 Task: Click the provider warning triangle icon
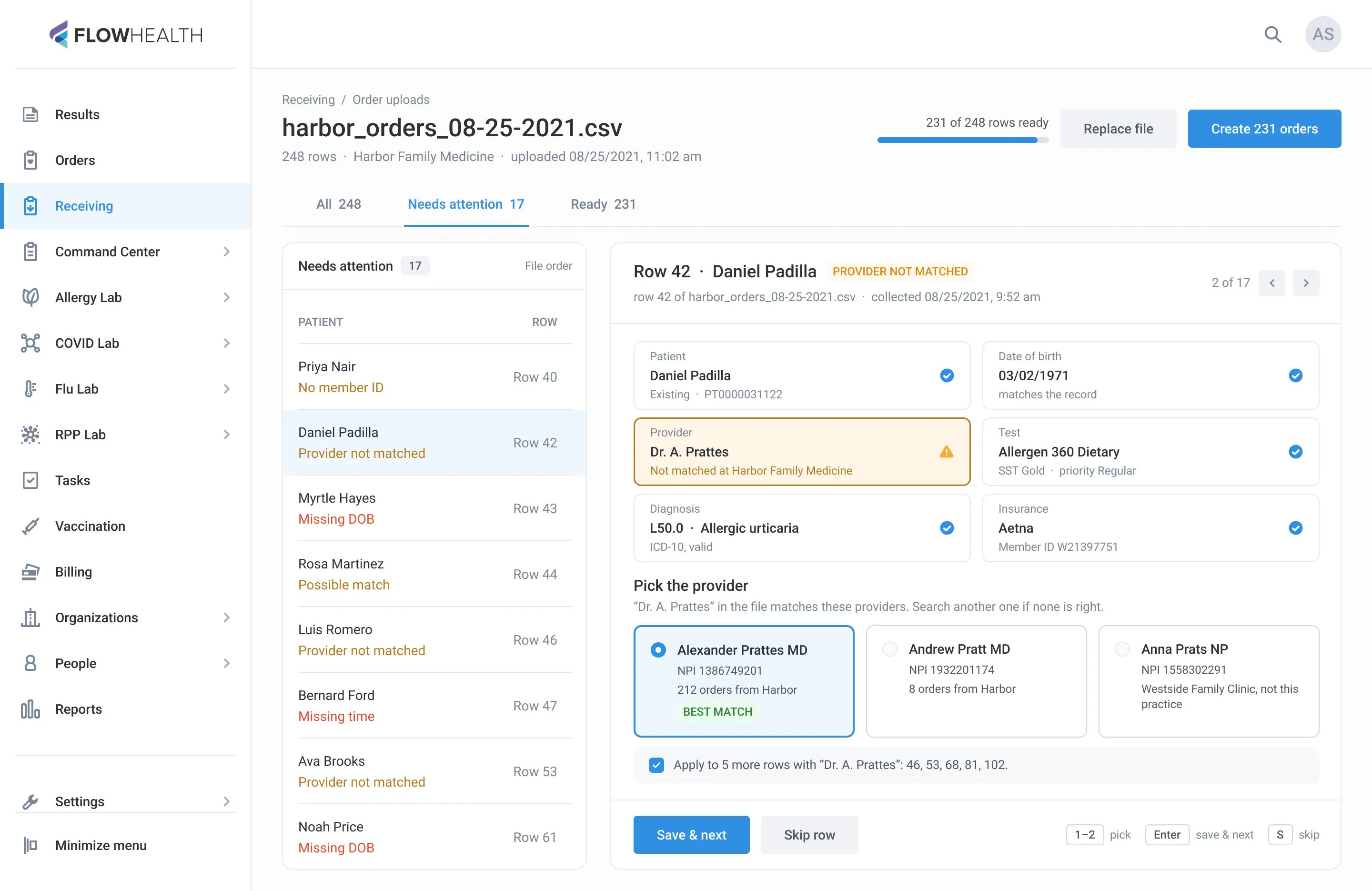(946, 452)
